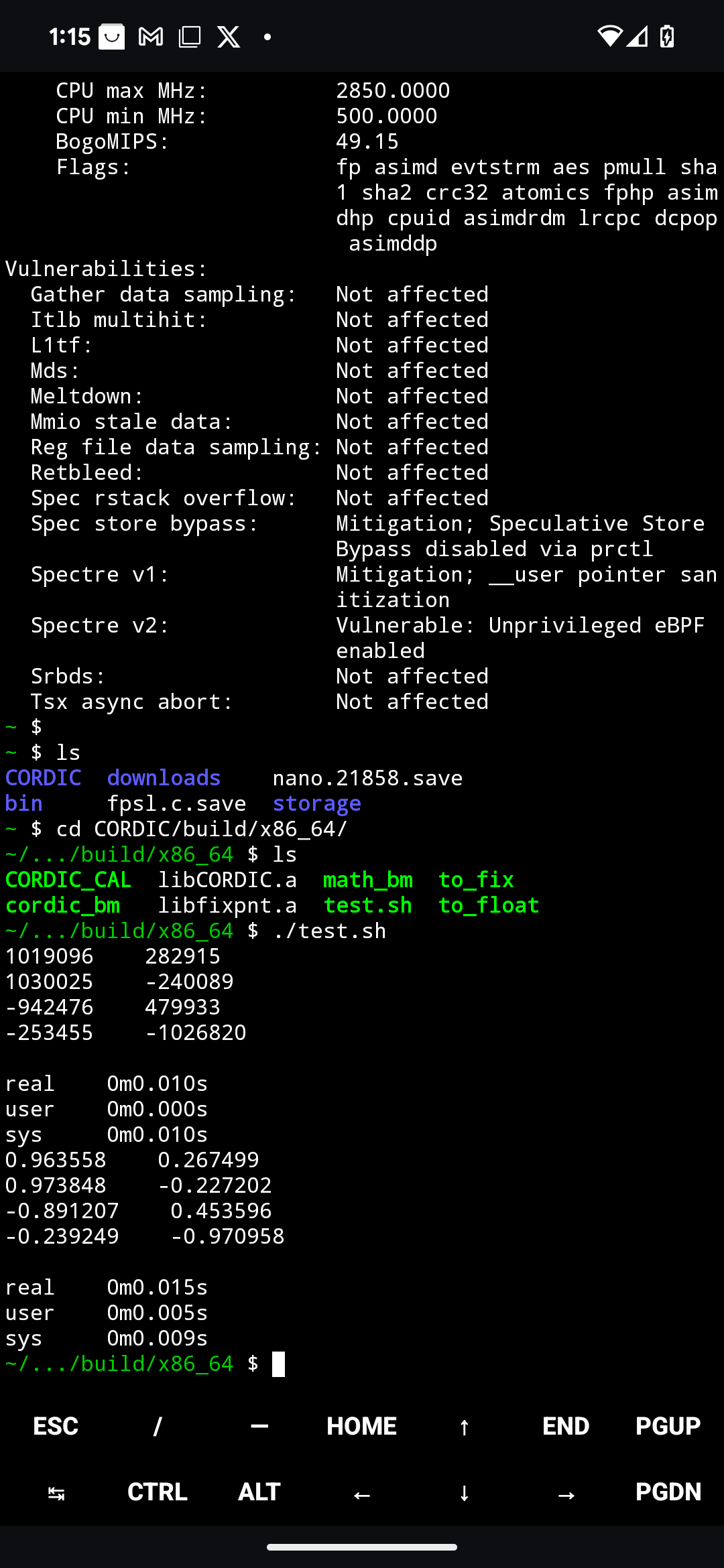Tap the Tab key icon
Viewport: 724px width, 1568px height.
[56, 1493]
